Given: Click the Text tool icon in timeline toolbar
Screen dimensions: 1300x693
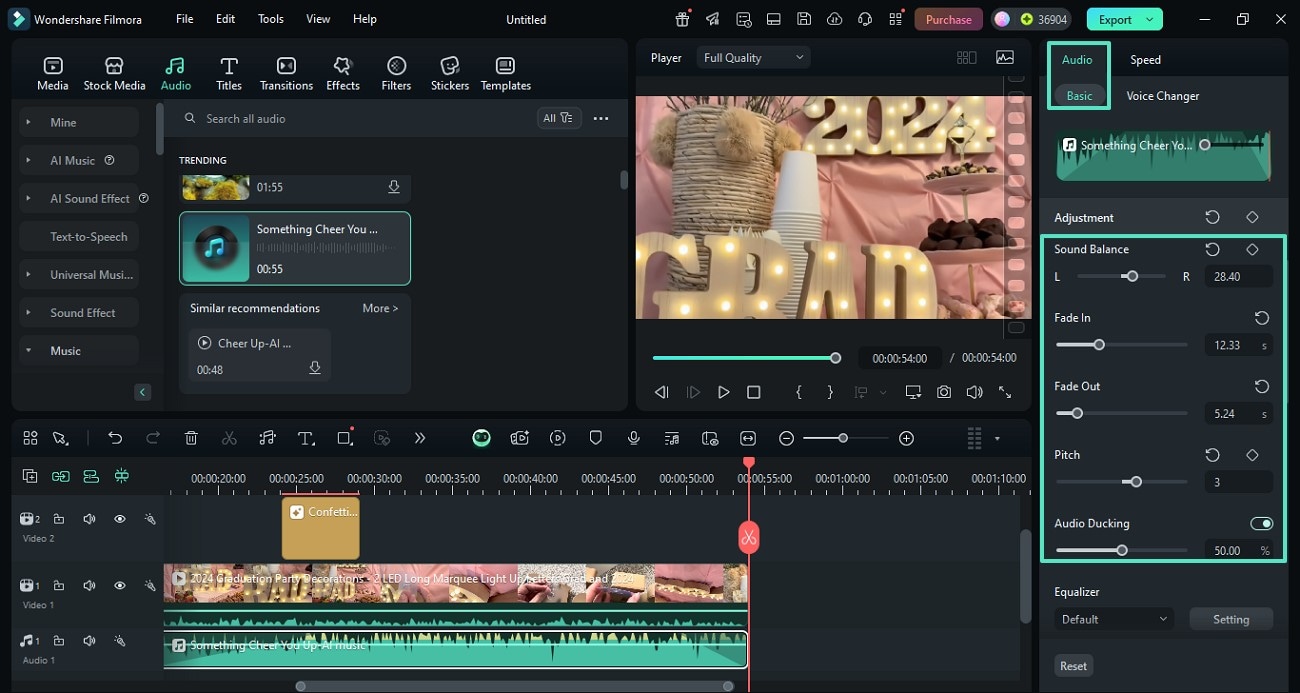Looking at the screenshot, I should coord(306,438).
